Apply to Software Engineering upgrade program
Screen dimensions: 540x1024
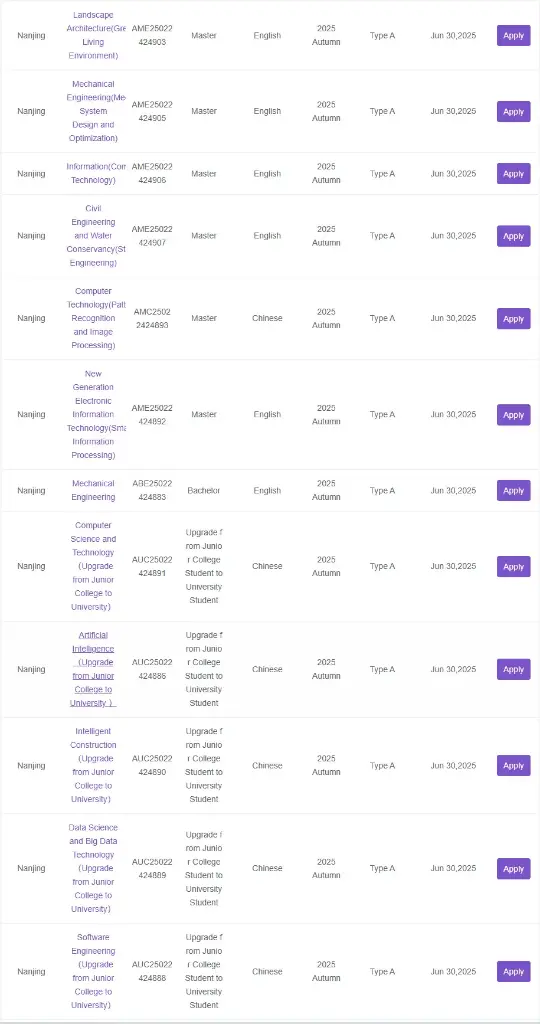513,971
